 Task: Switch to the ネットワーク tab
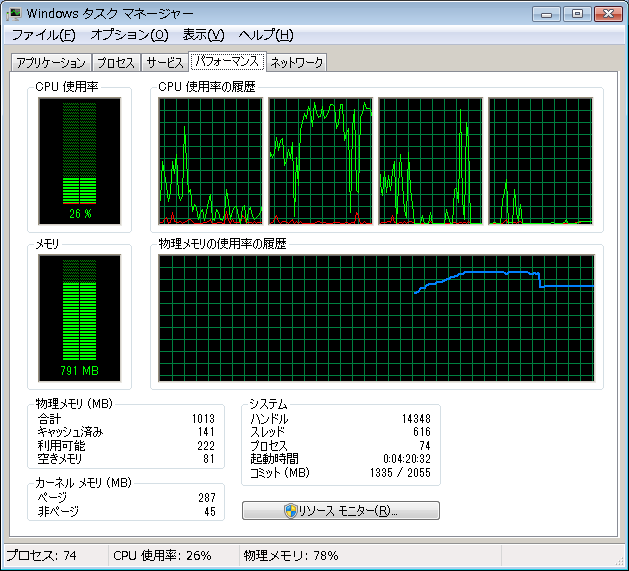296,63
